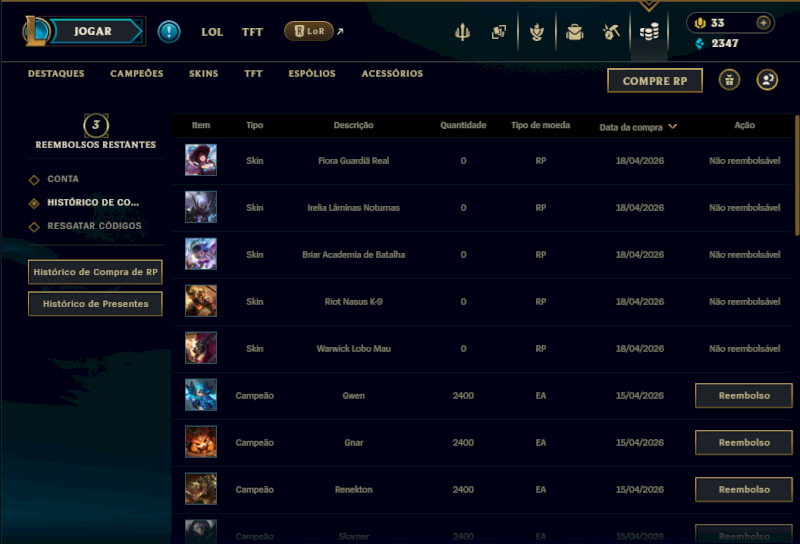This screenshot has width=800, height=544.
Task: Open the store coins icon
Action: coord(649,32)
